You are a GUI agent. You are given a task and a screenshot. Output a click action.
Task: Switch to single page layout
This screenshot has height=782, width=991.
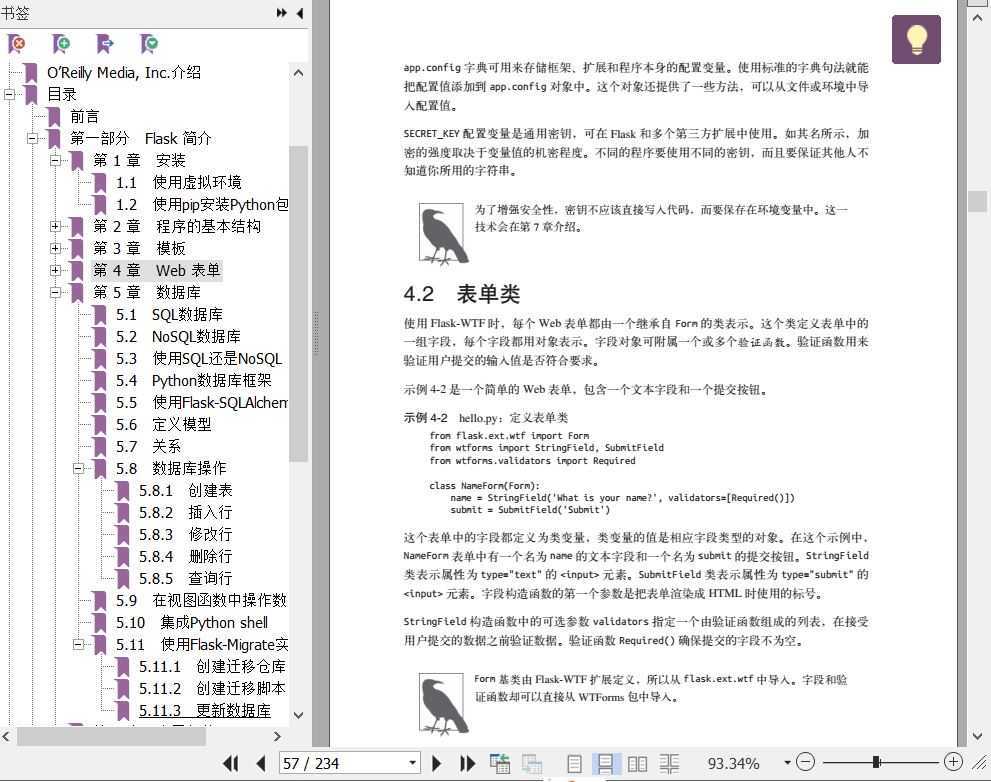[x=574, y=764]
